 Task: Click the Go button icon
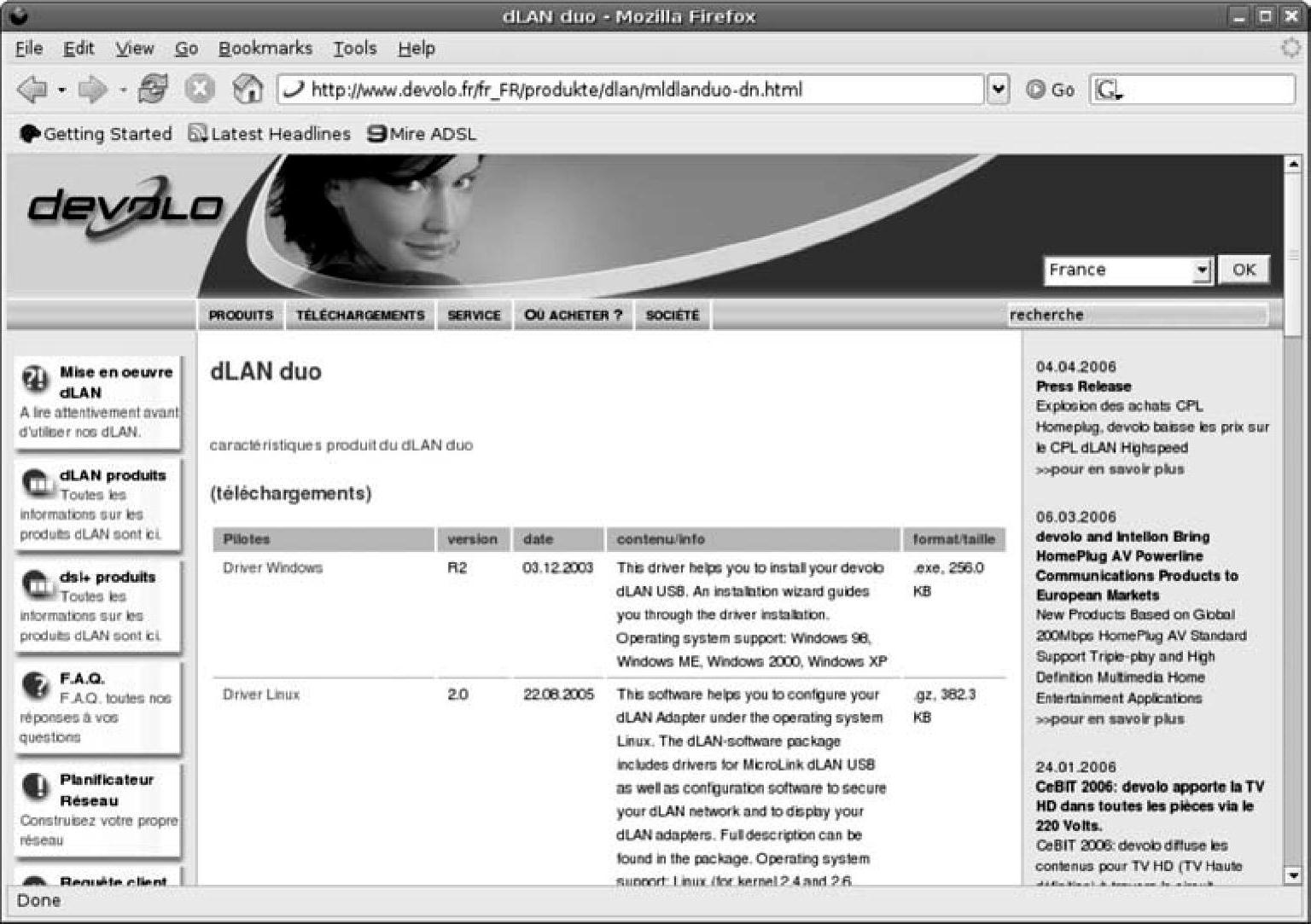(x=1035, y=90)
